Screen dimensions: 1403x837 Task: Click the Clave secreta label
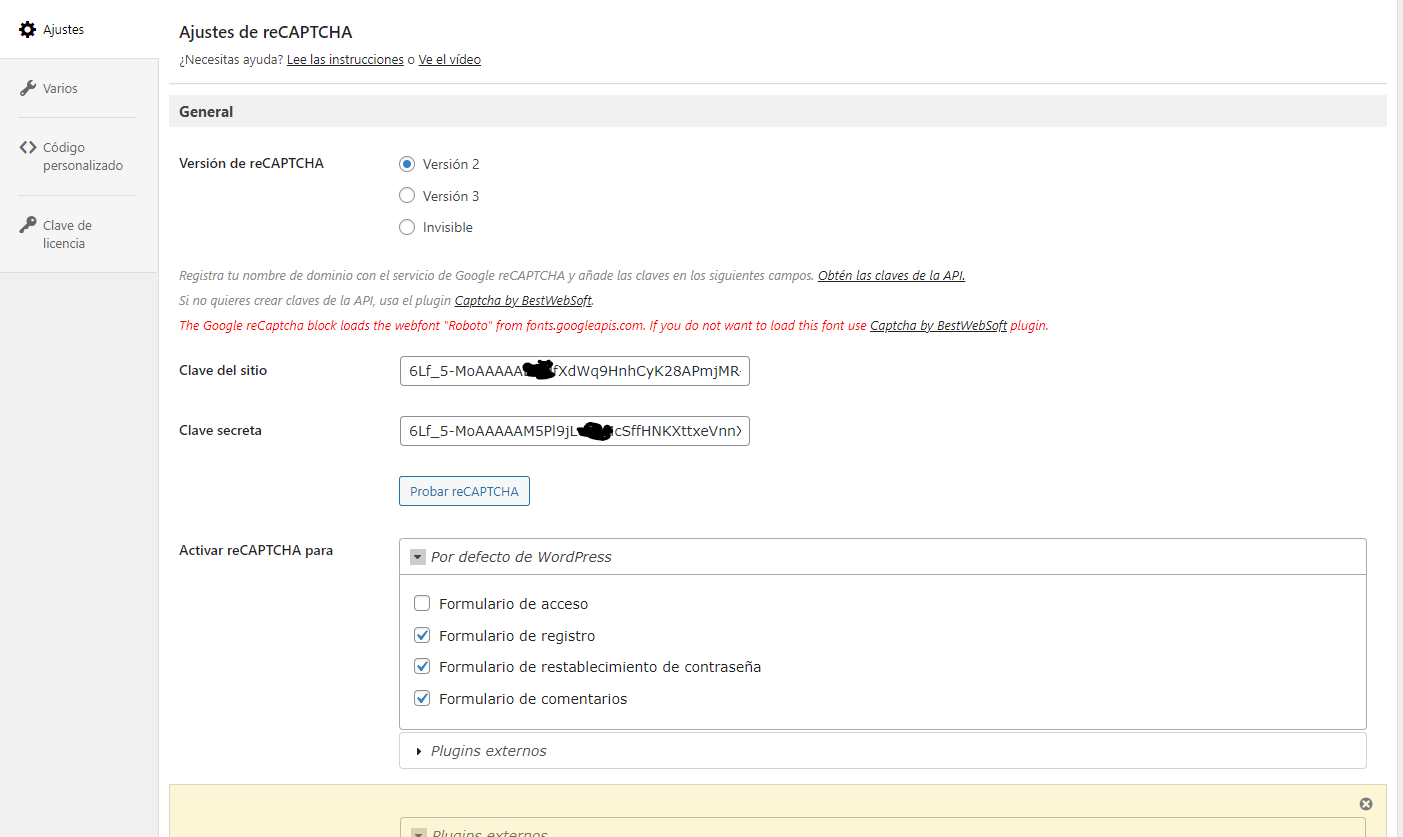click(x=220, y=430)
